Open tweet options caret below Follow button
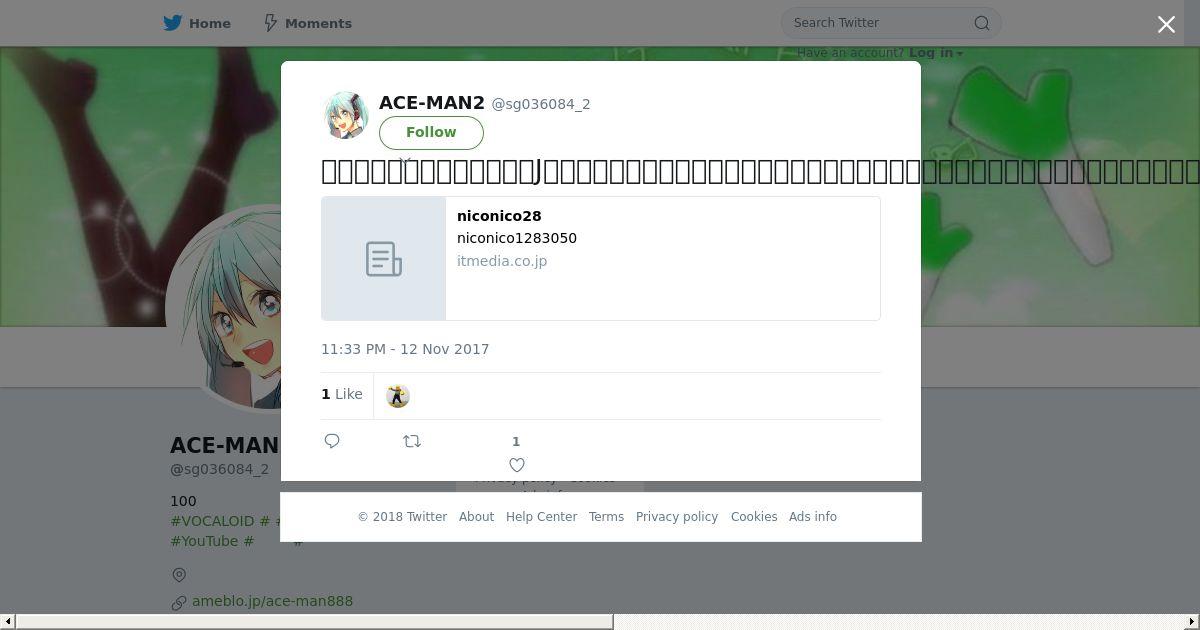The width and height of the screenshot is (1200, 630). point(404,159)
